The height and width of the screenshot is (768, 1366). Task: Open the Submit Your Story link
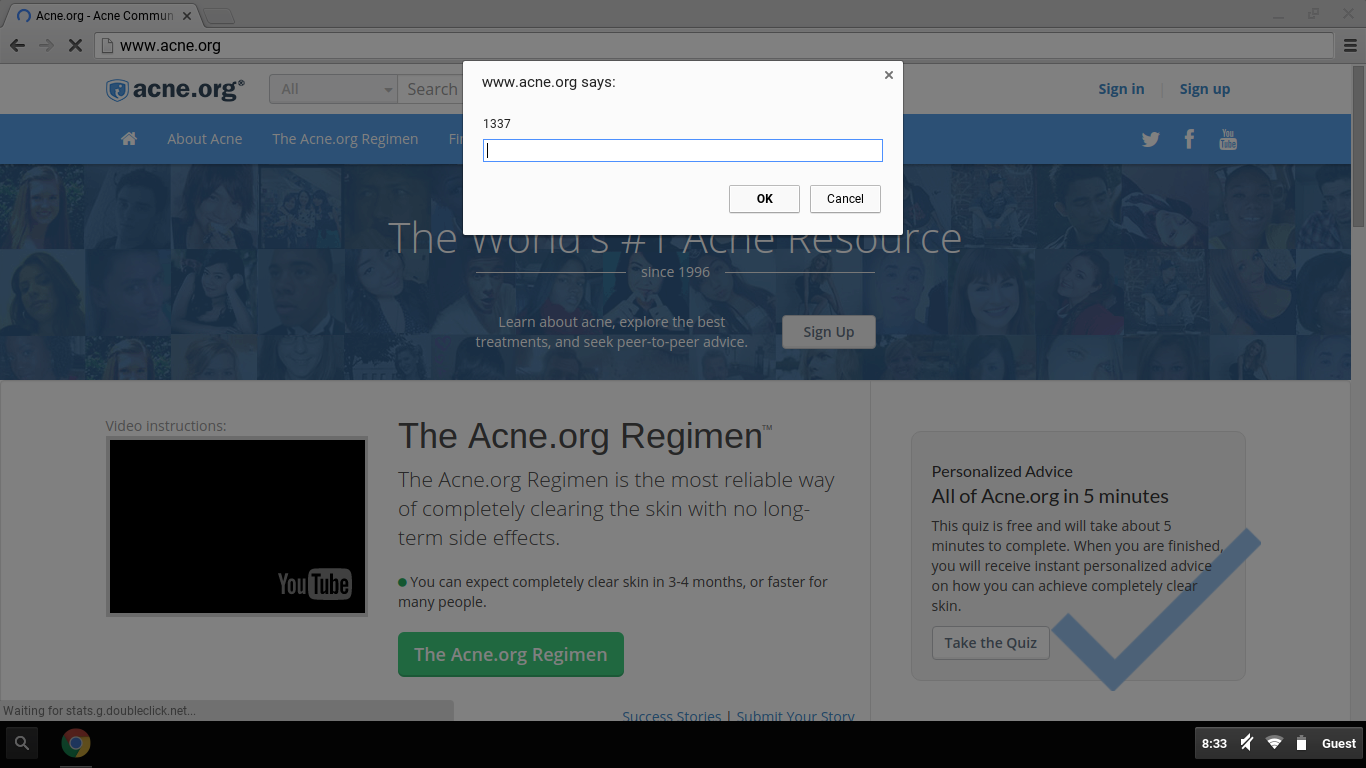[796, 716]
